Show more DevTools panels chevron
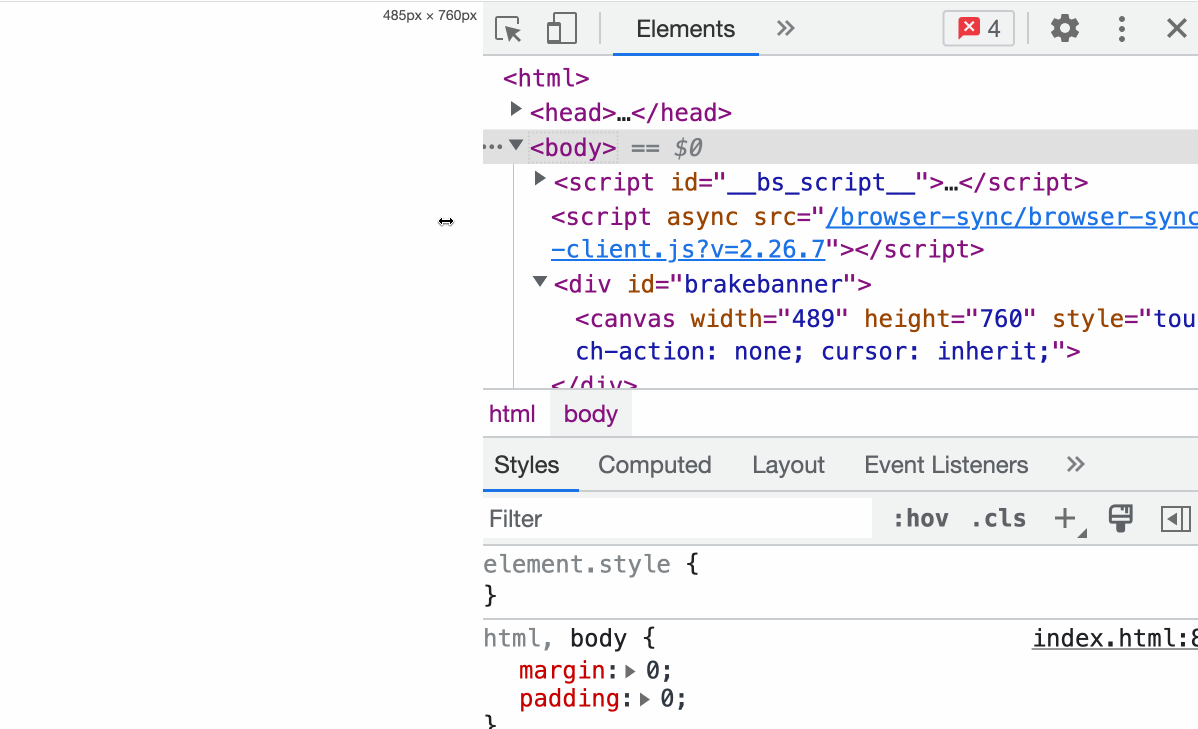The width and height of the screenshot is (1198, 729). coord(786,29)
